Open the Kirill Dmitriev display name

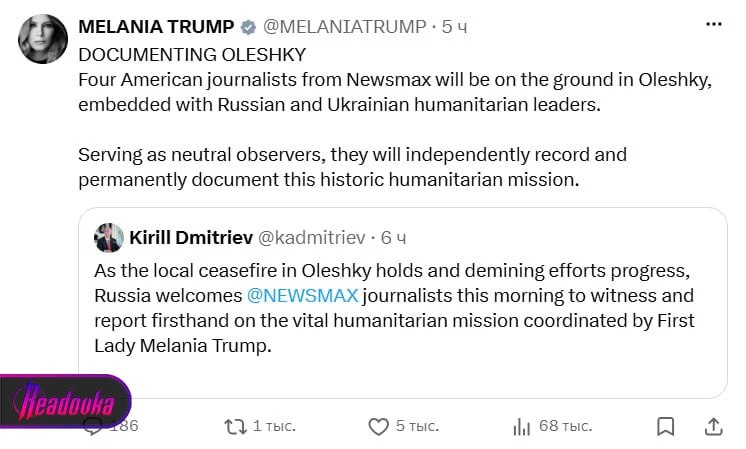point(191,237)
